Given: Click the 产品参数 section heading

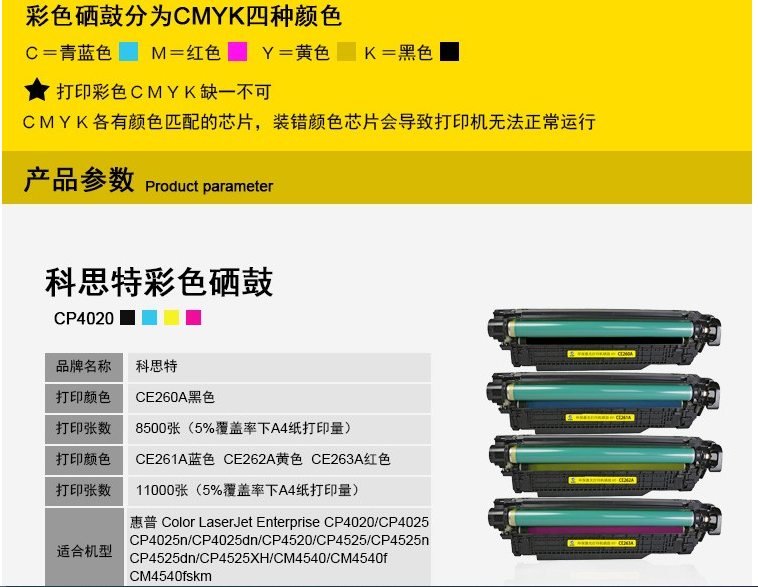Looking at the screenshot, I should [79, 180].
